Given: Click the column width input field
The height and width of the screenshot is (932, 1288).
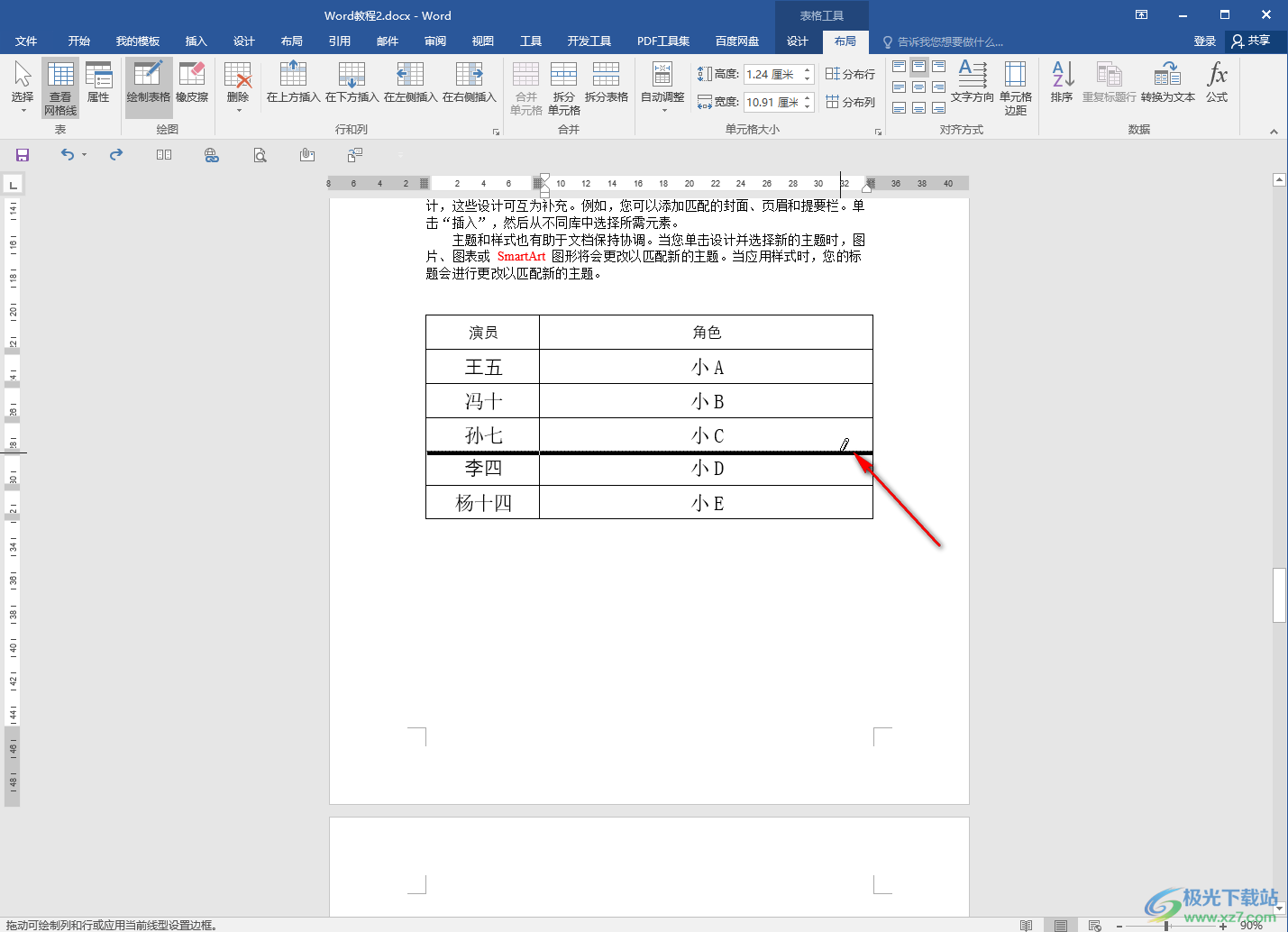Looking at the screenshot, I should click(772, 102).
